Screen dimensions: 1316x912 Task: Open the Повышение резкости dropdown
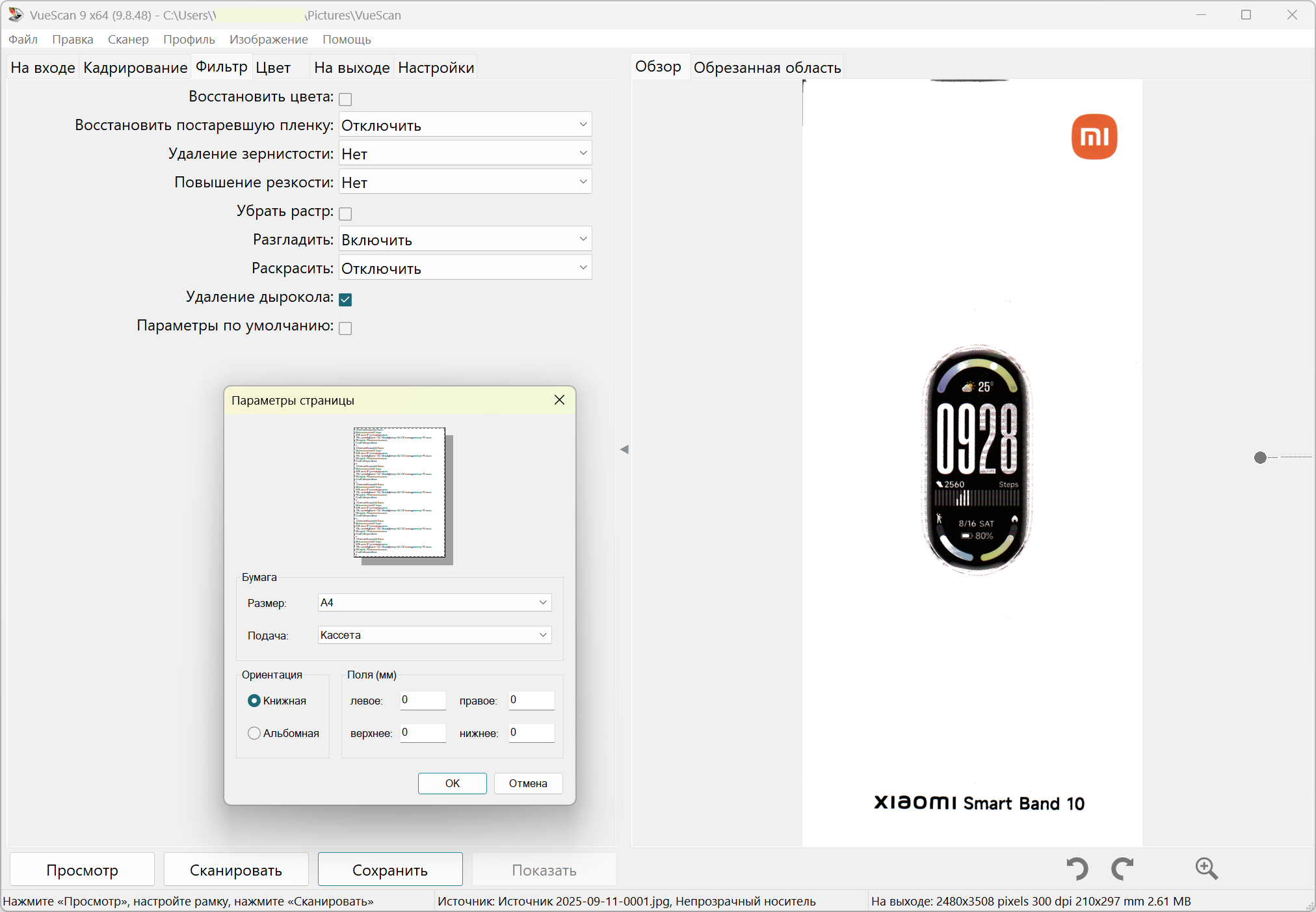pos(465,183)
